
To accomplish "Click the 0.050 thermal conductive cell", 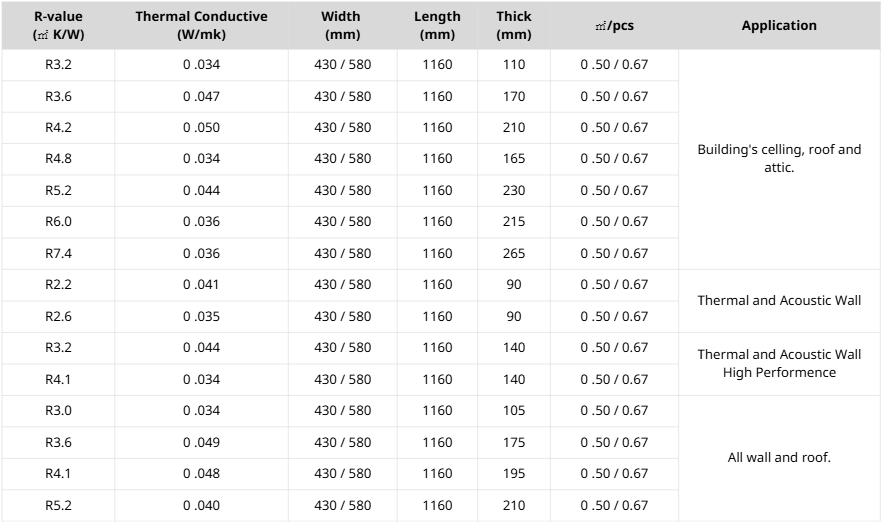I will pos(201,128).
